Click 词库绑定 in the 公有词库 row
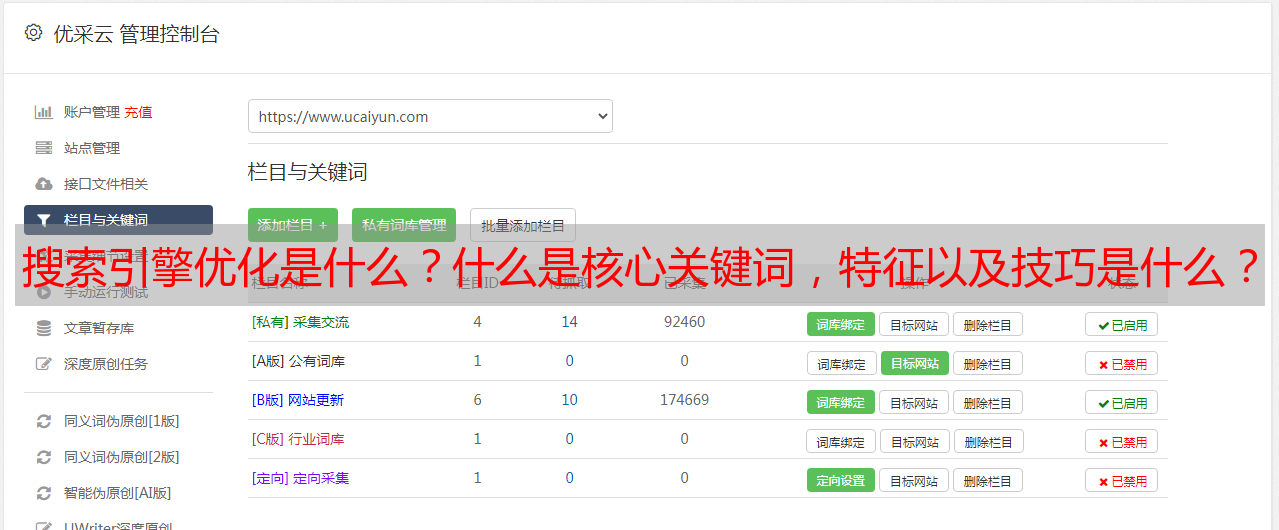 pos(841,363)
